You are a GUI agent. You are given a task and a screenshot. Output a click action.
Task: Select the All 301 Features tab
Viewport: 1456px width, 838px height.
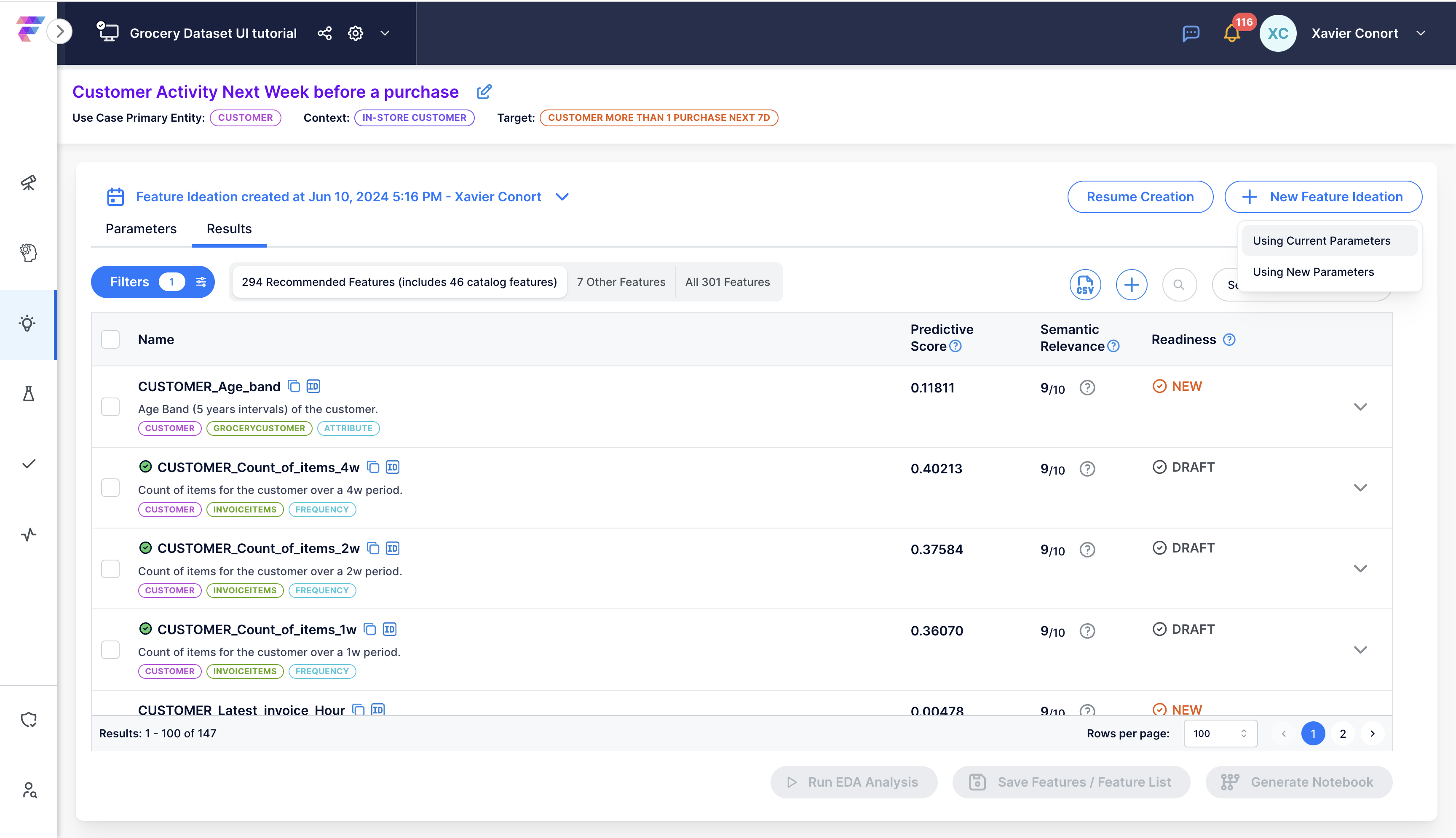point(727,282)
